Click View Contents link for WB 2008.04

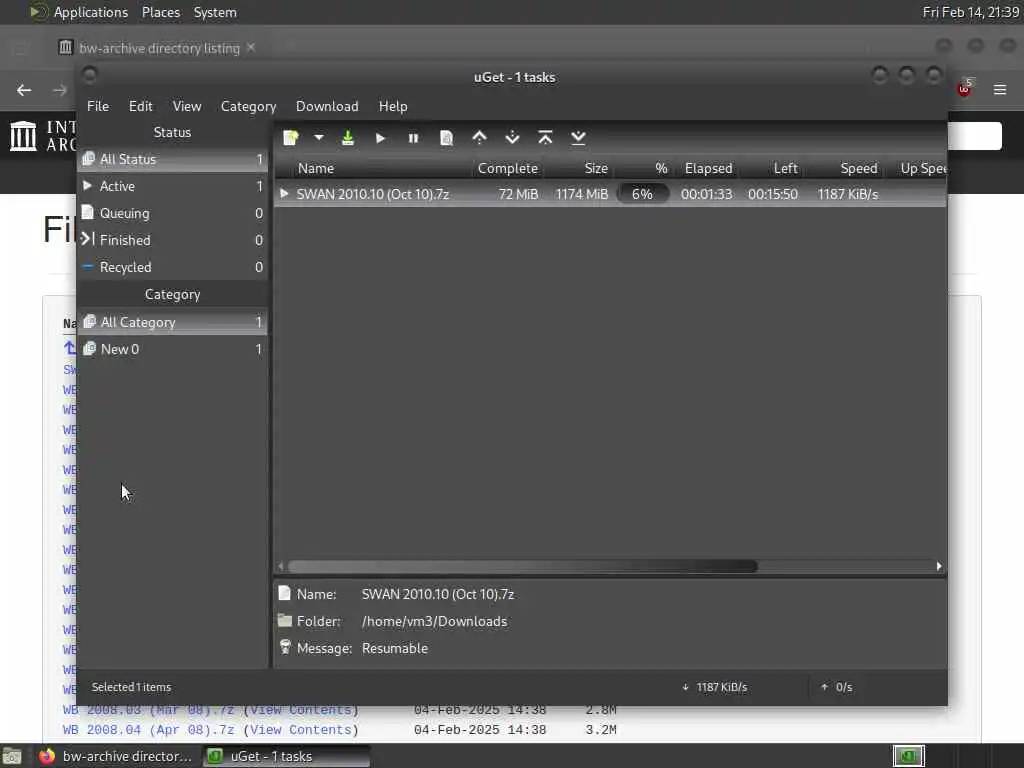301,730
